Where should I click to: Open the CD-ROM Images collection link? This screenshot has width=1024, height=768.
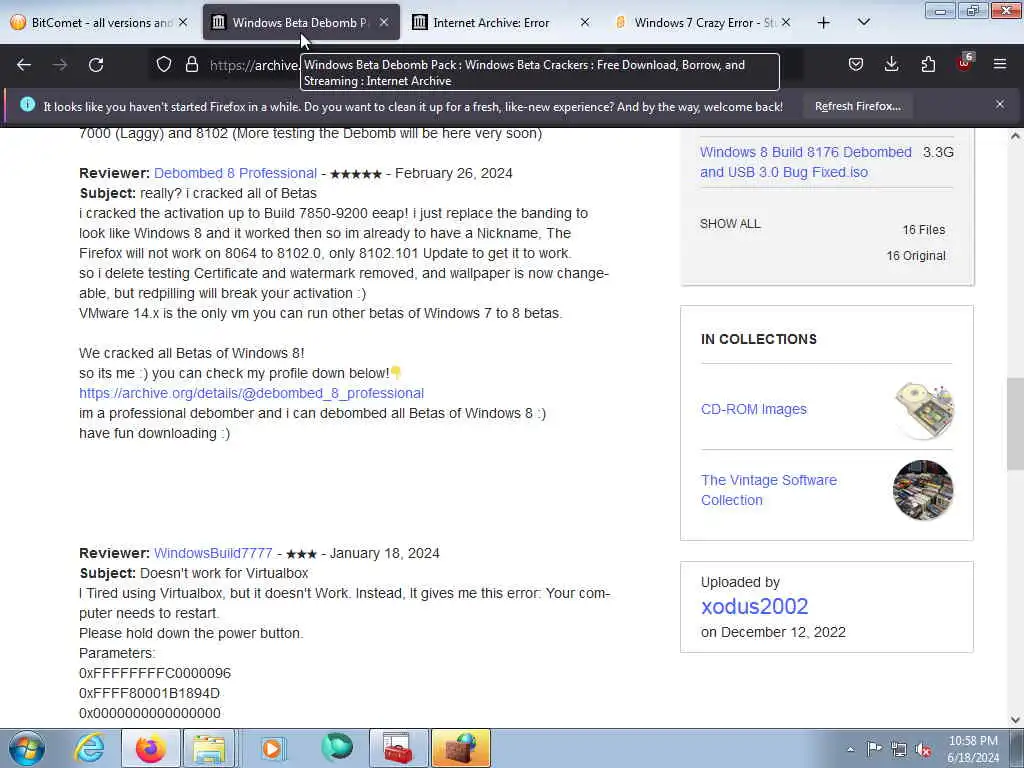pos(754,409)
